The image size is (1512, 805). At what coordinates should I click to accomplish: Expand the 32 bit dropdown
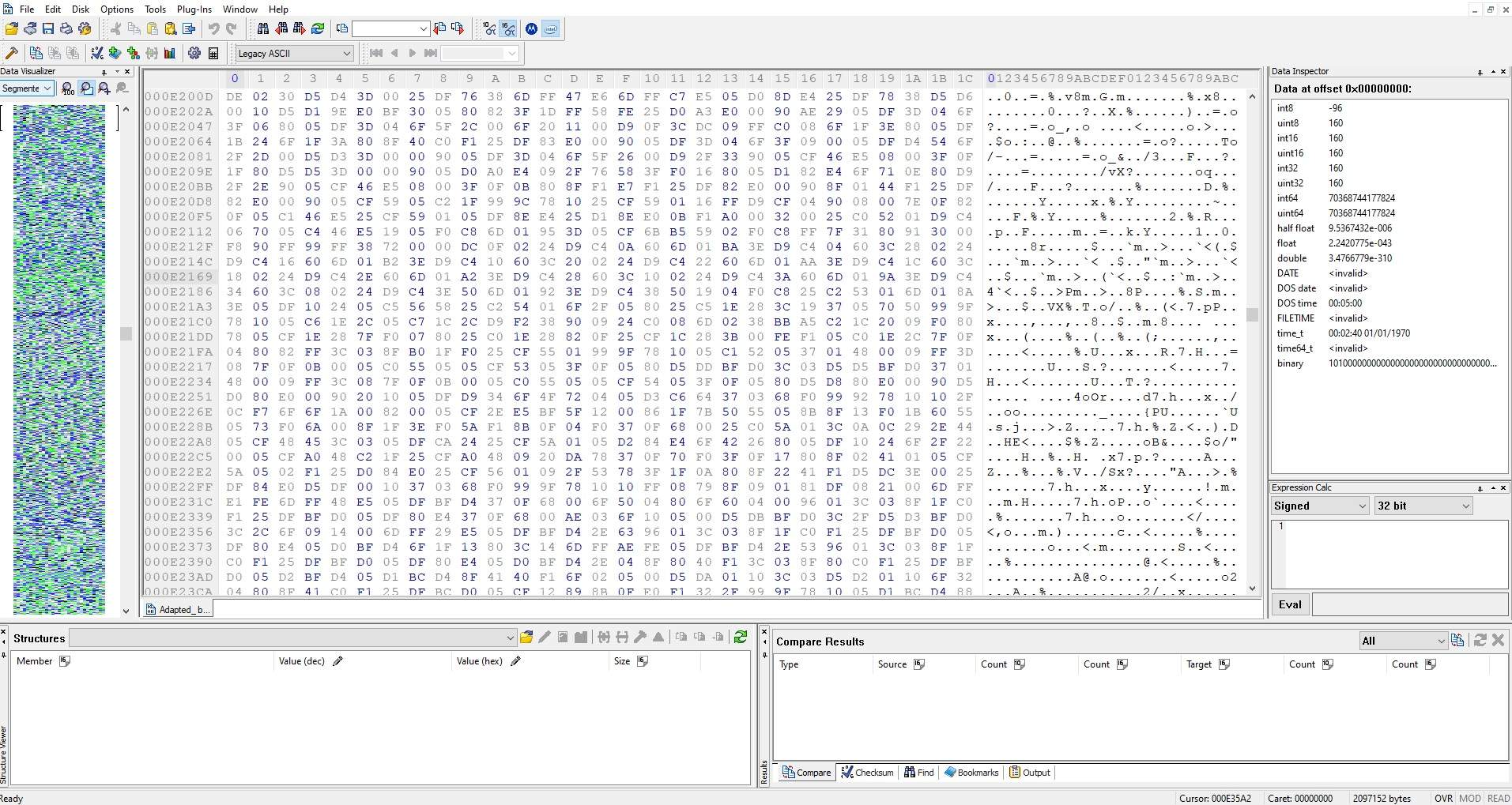click(1423, 506)
